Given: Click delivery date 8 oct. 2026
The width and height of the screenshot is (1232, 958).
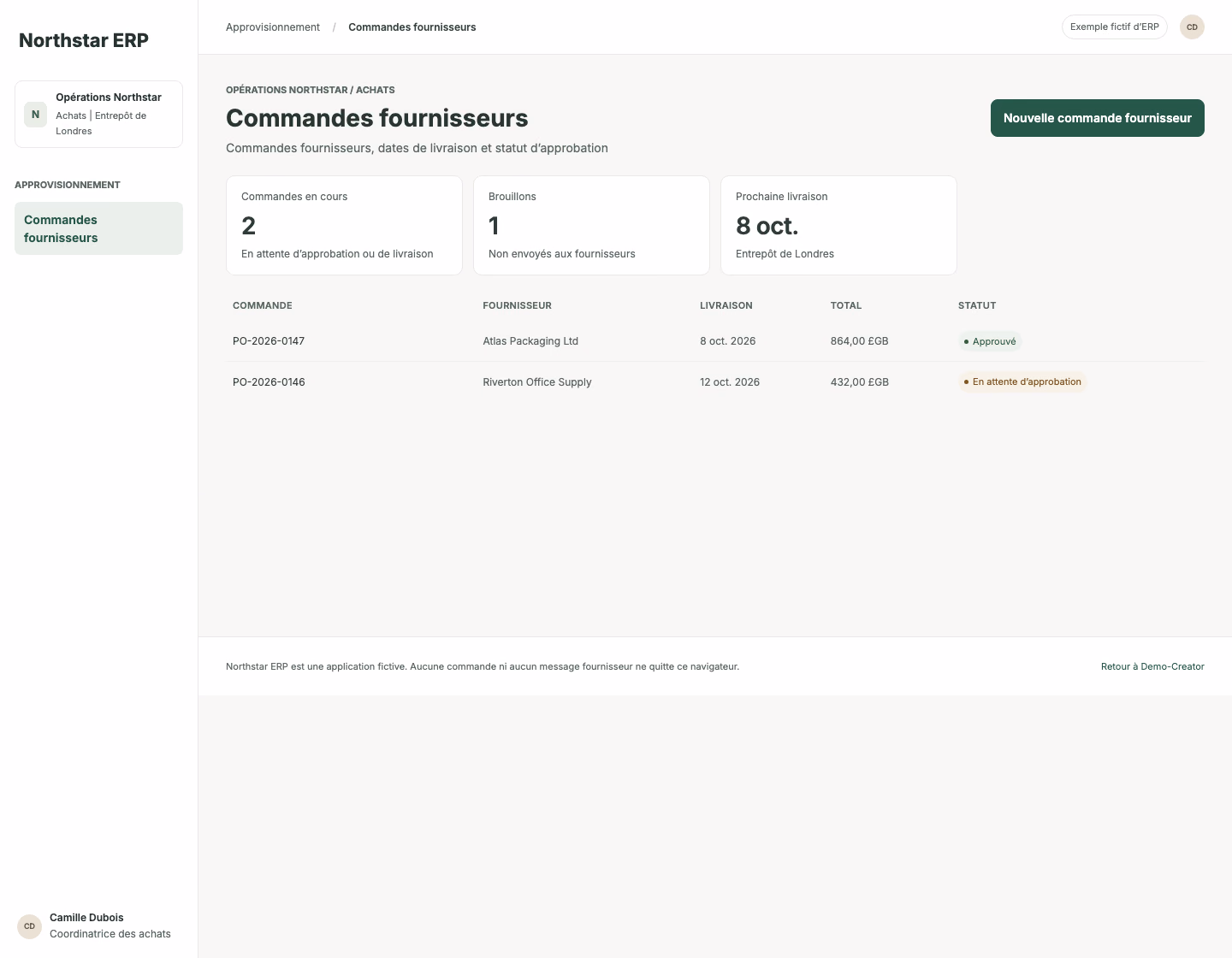Looking at the screenshot, I should 728,341.
